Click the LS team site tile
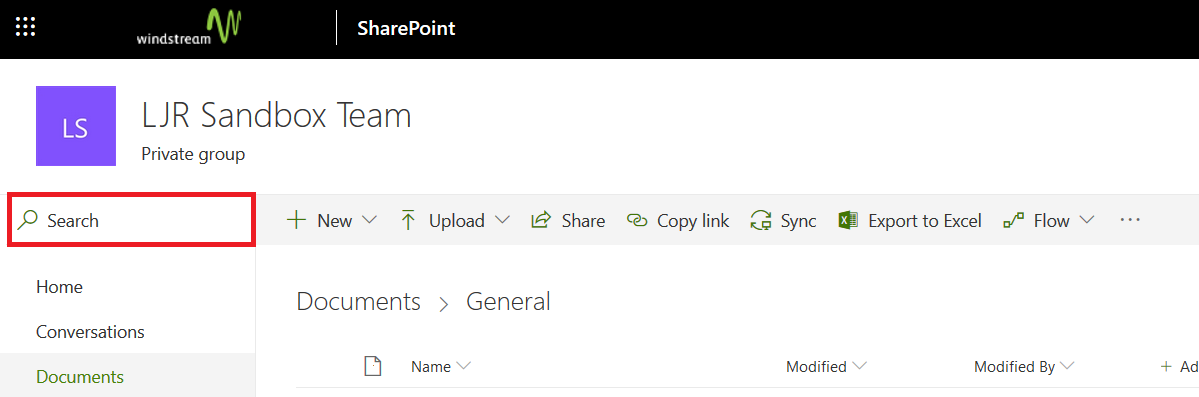 click(x=76, y=126)
